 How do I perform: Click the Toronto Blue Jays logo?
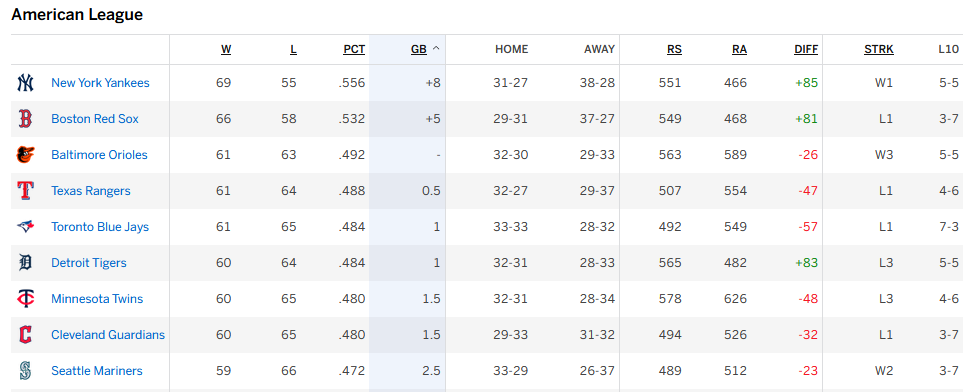tap(25, 226)
